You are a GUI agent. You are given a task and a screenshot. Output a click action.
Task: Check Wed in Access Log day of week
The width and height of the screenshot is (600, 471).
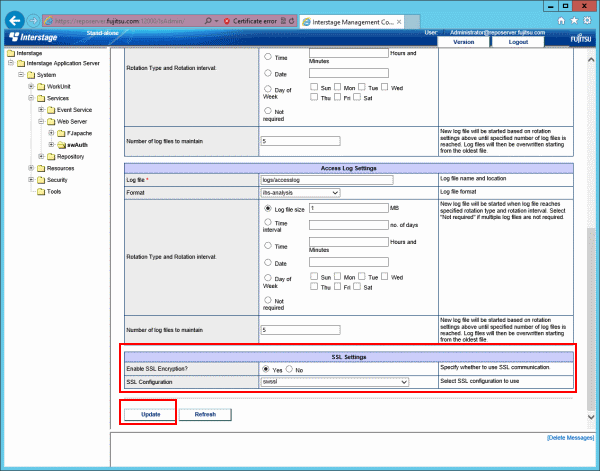pos(385,276)
